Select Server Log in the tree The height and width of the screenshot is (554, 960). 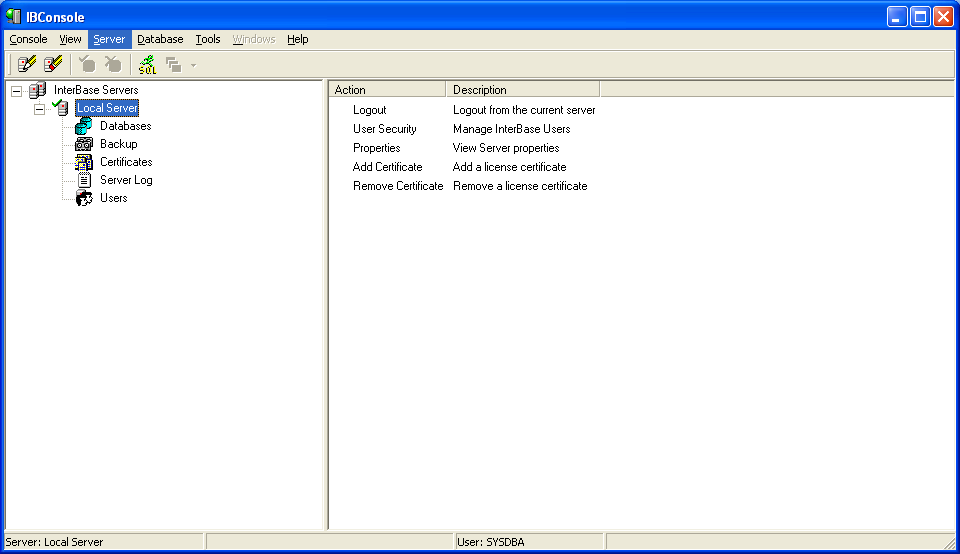(126, 180)
